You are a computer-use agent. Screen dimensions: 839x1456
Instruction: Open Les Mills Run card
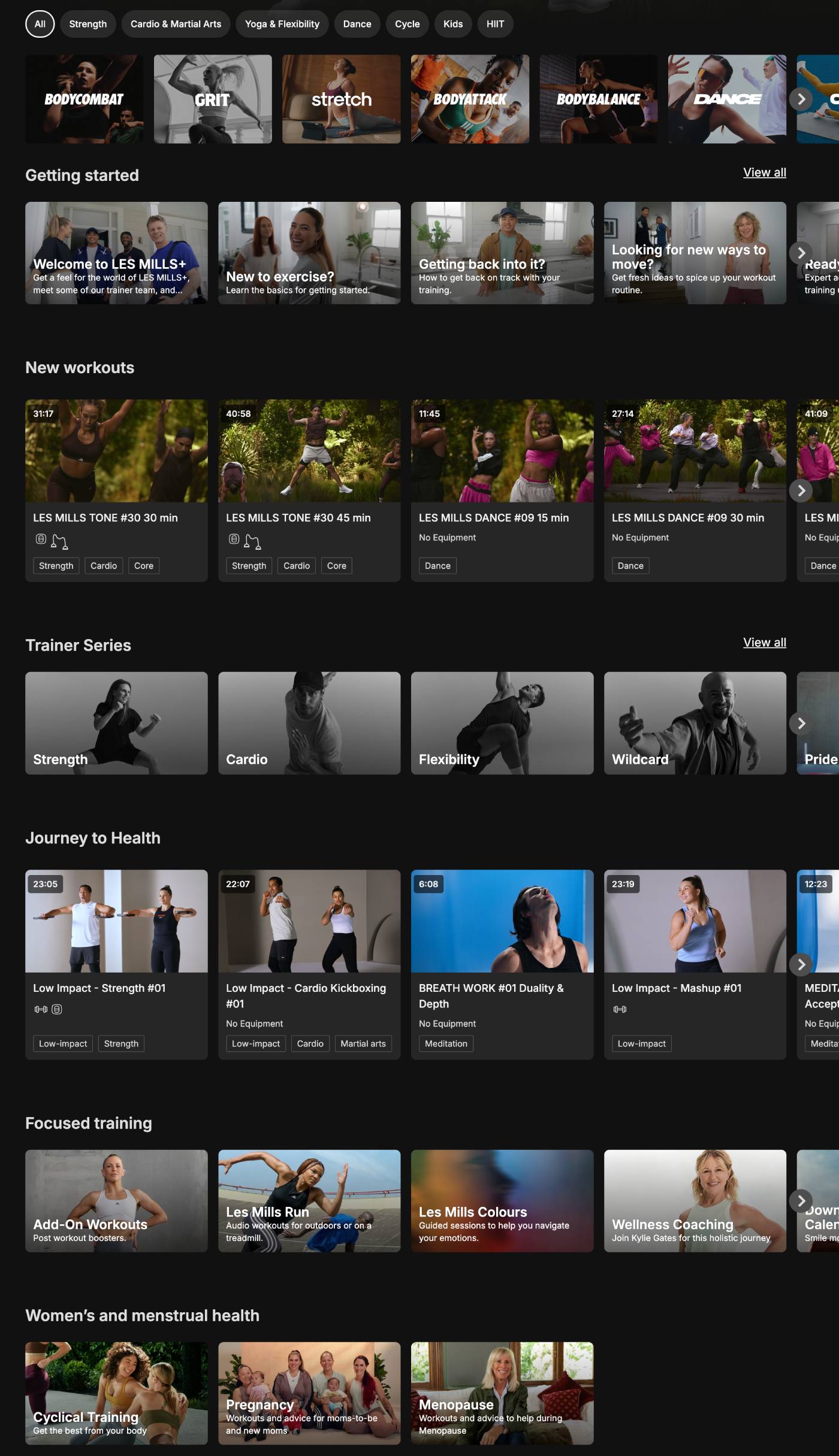309,1201
